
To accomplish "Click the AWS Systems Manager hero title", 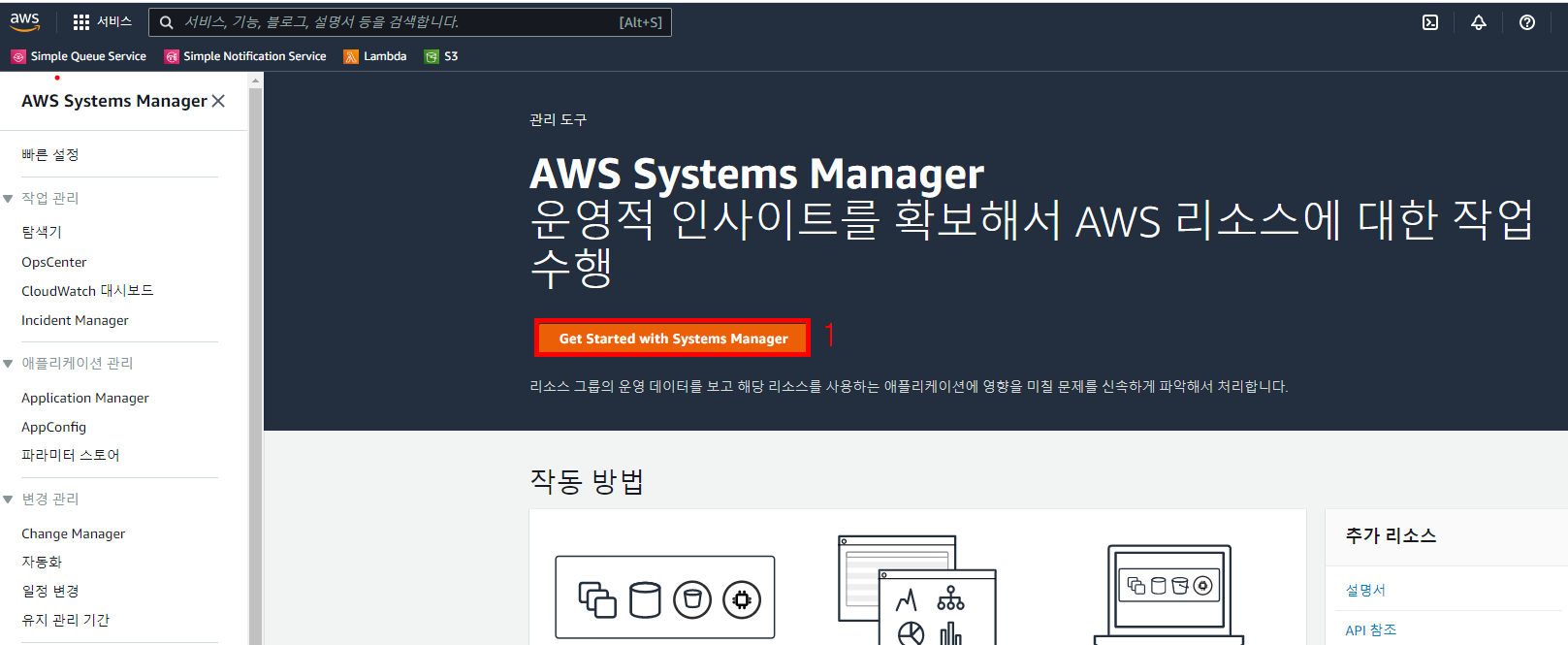I will [x=756, y=174].
